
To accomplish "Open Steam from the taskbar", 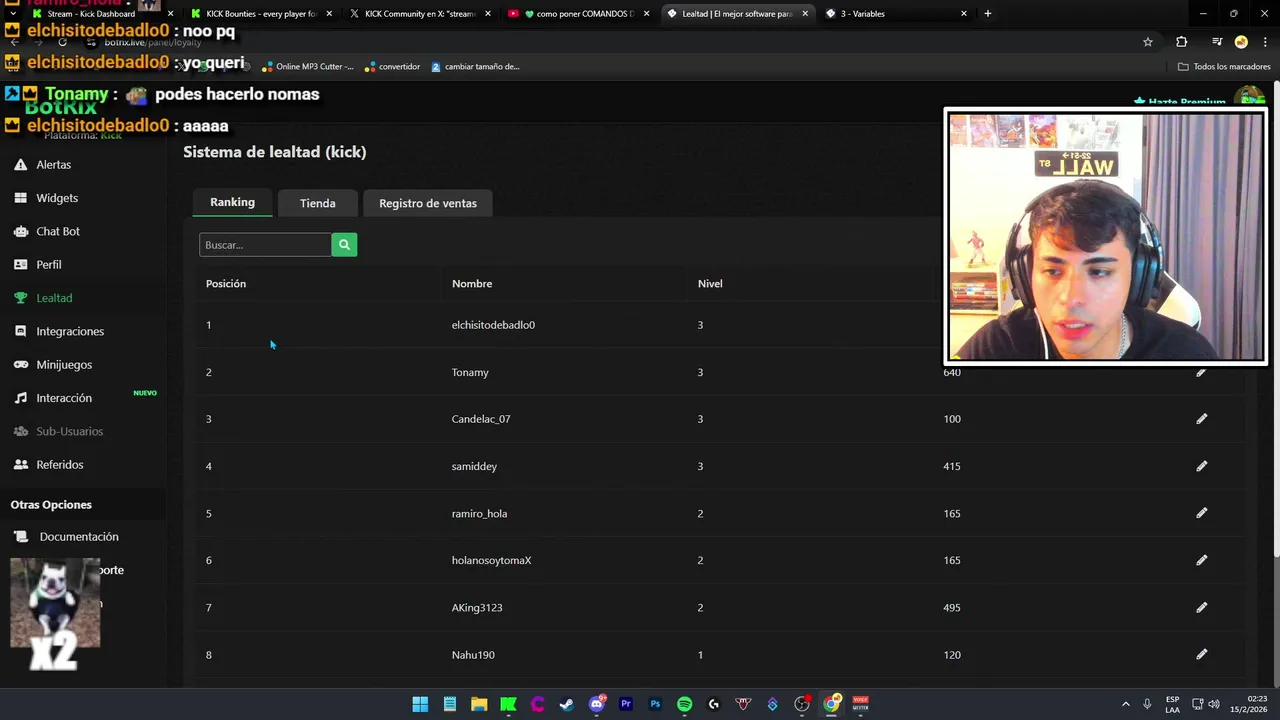I will (567, 704).
